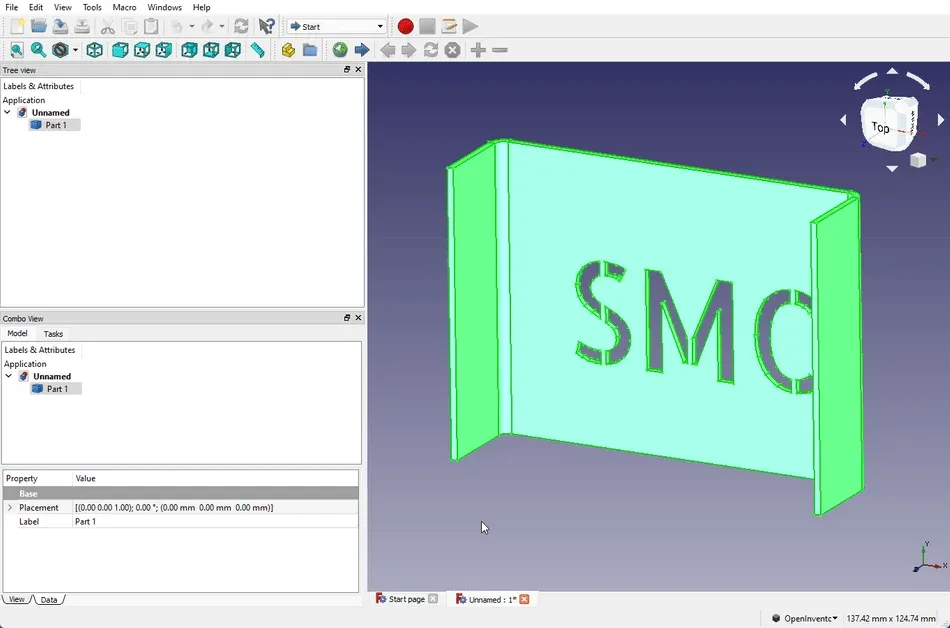The width and height of the screenshot is (950, 628).
Task: Switch to isometric view icon
Action: [x=95, y=50]
